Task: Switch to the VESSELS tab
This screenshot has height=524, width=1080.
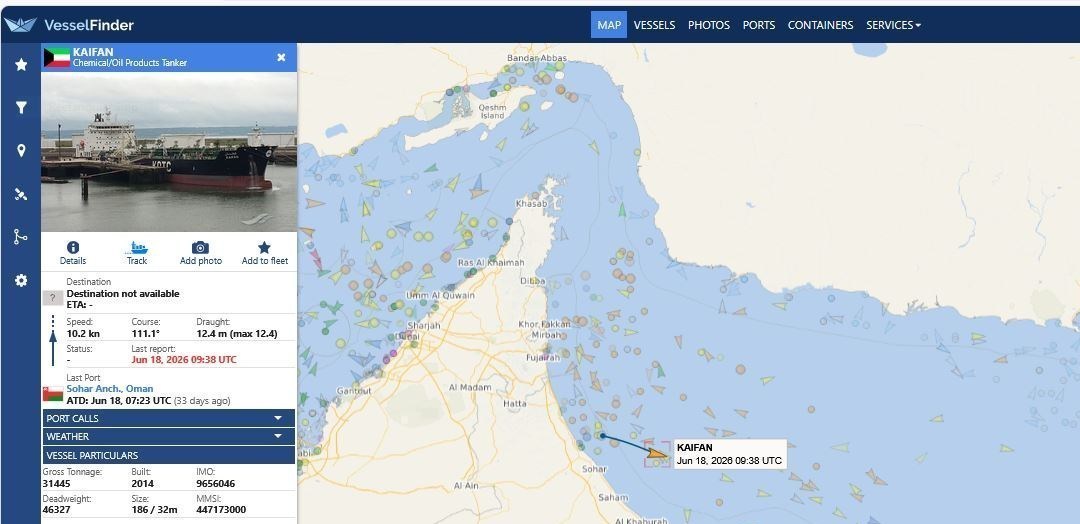Action: tap(654, 25)
